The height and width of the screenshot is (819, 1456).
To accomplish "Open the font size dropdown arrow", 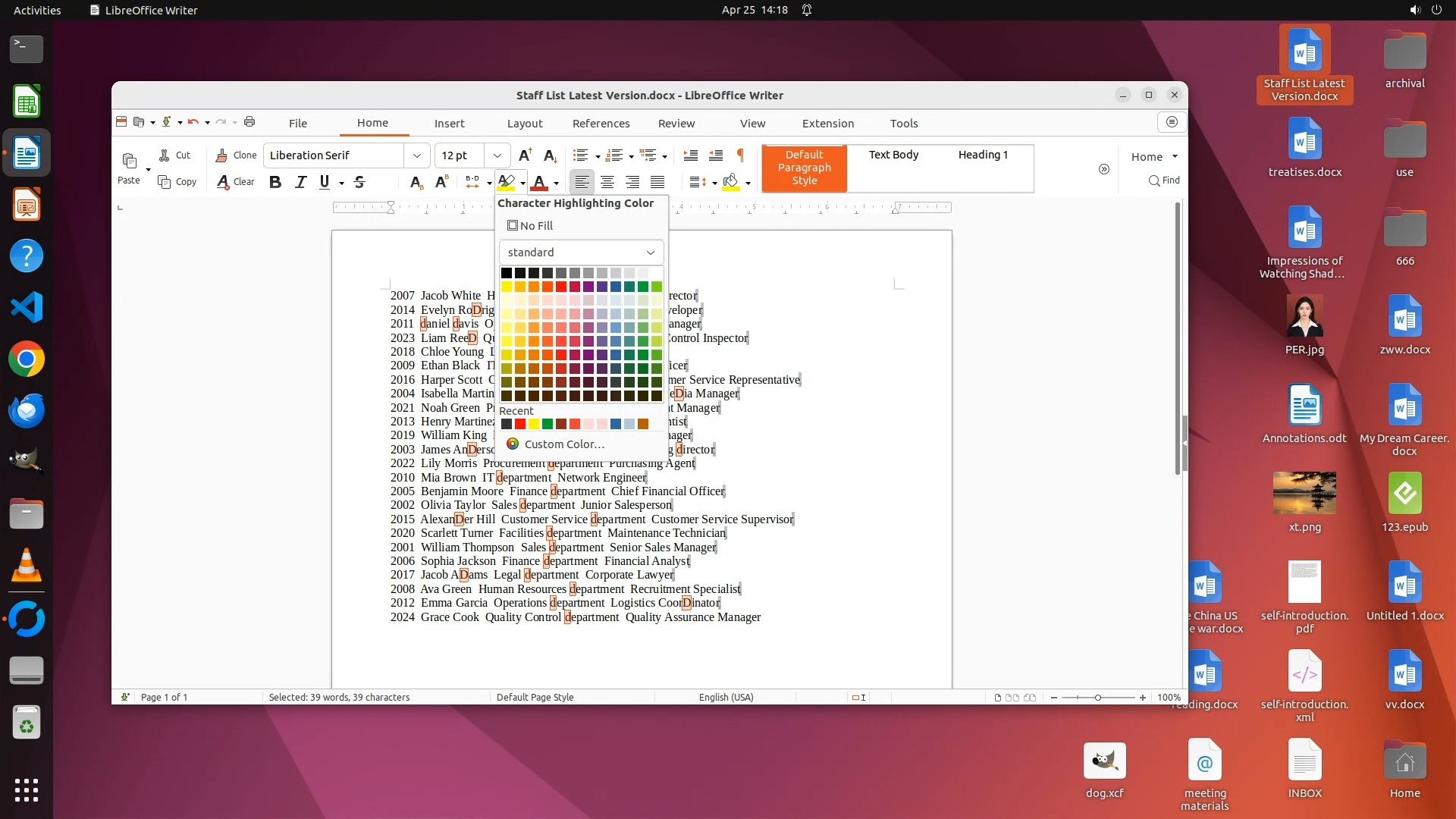I will click(497, 155).
